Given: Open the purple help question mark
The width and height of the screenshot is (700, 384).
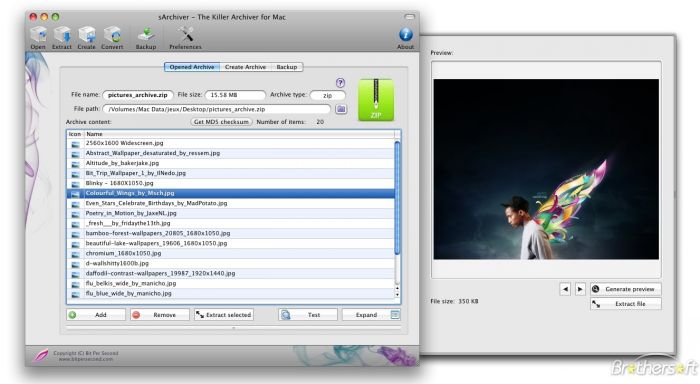Looking at the screenshot, I should tap(340, 83).
